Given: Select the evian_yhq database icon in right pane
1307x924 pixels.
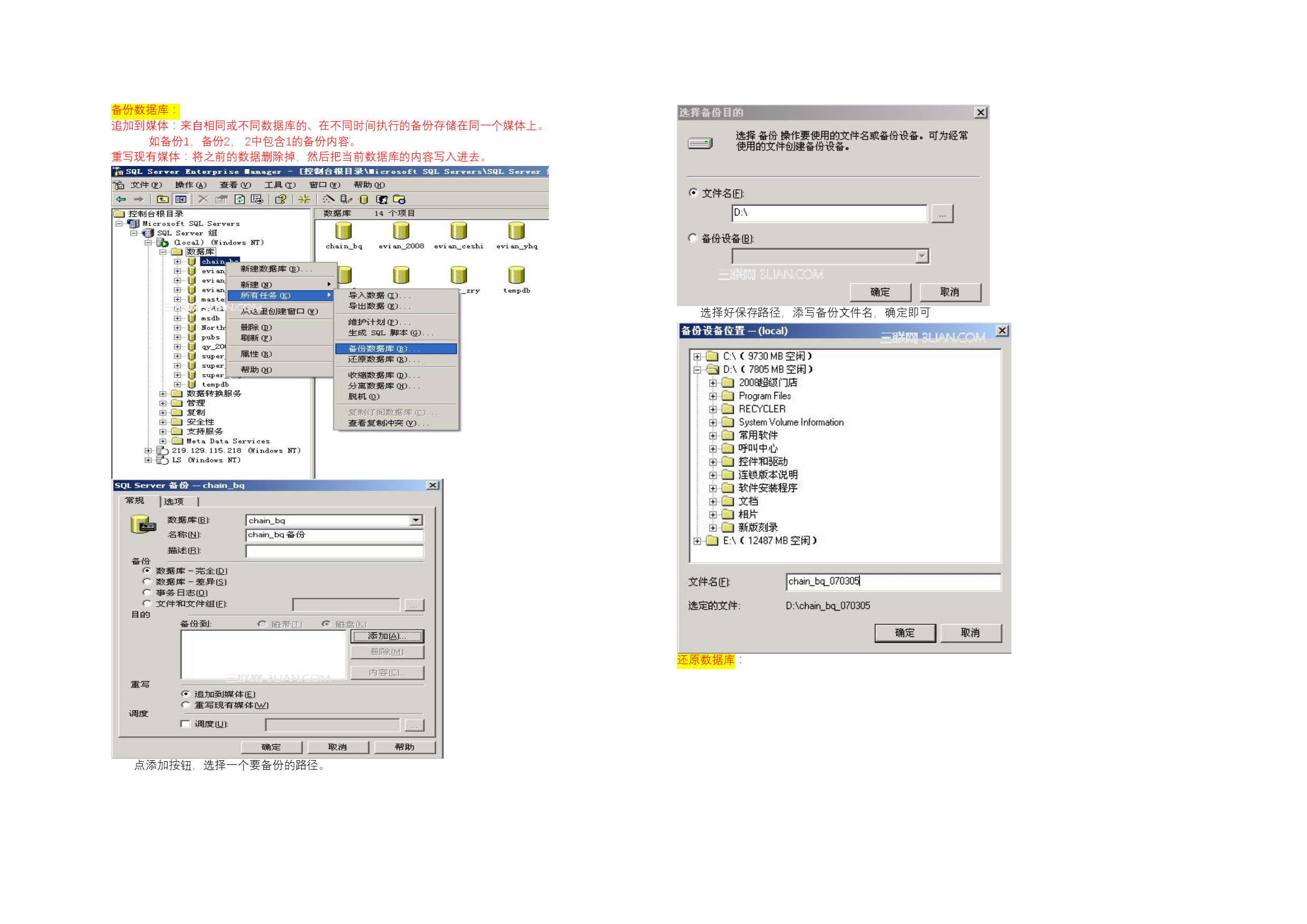Looking at the screenshot, I should point(516,231).
